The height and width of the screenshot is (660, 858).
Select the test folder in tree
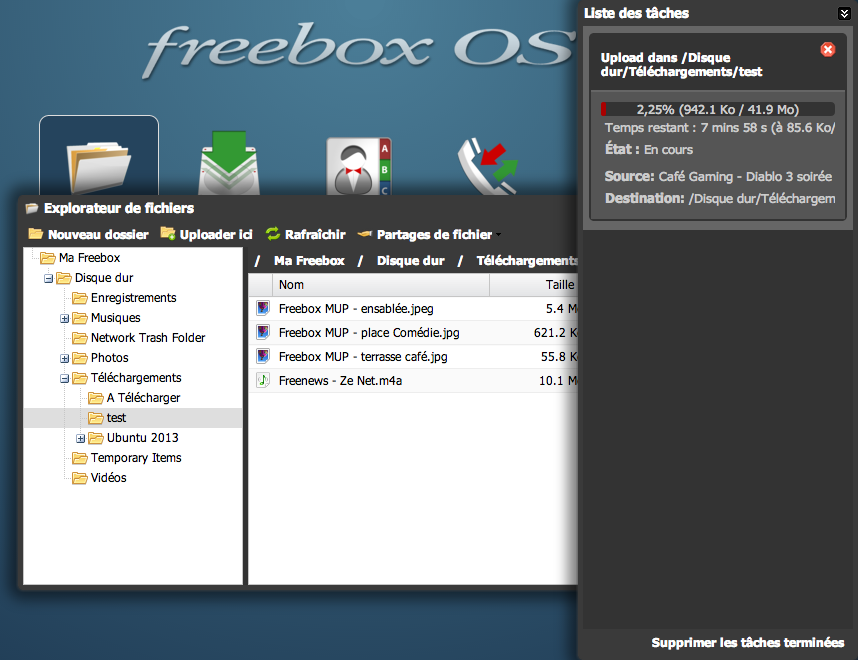(133, 418)
